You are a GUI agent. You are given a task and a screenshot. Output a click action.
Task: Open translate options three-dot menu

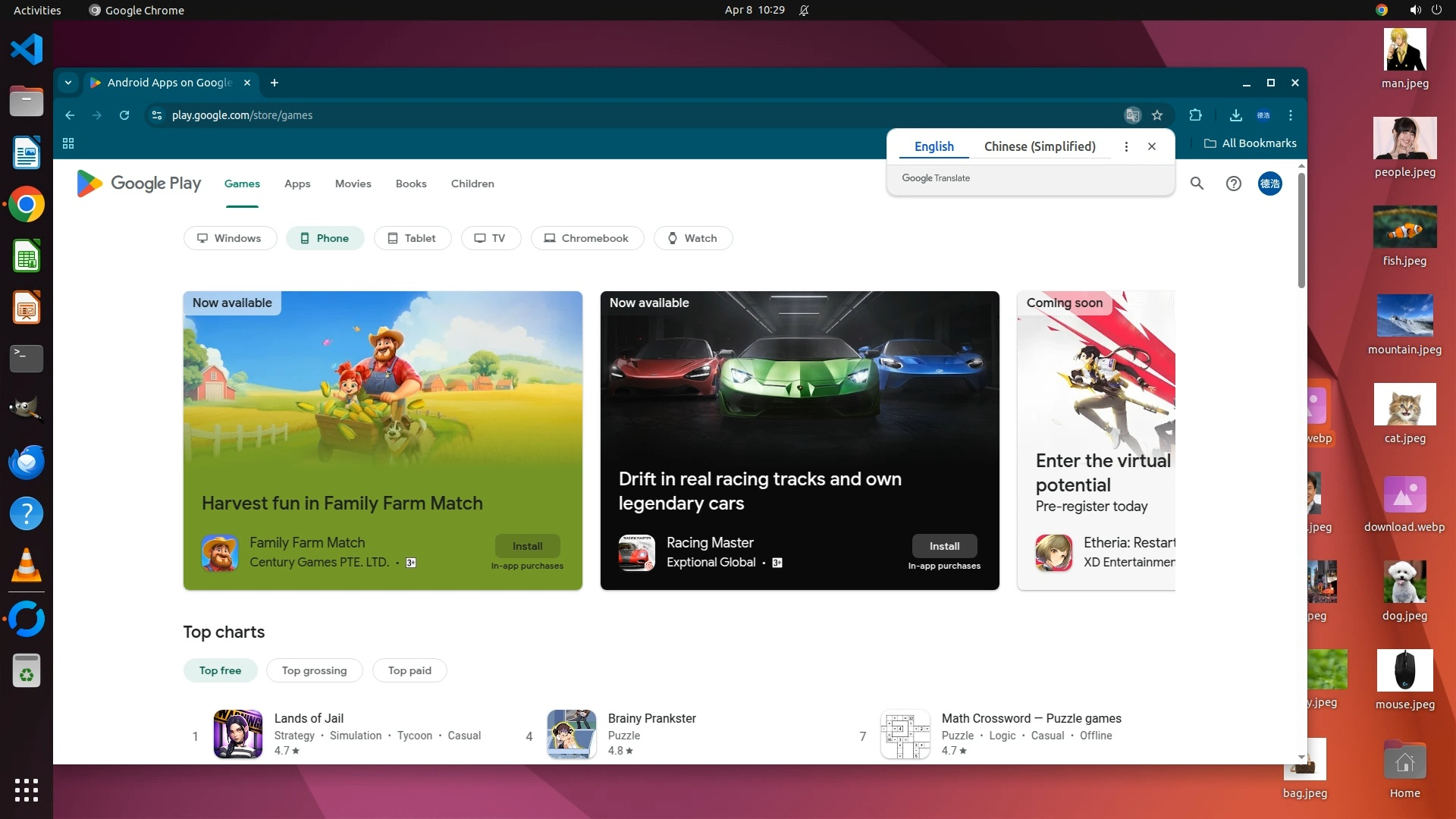point(1126,146)
